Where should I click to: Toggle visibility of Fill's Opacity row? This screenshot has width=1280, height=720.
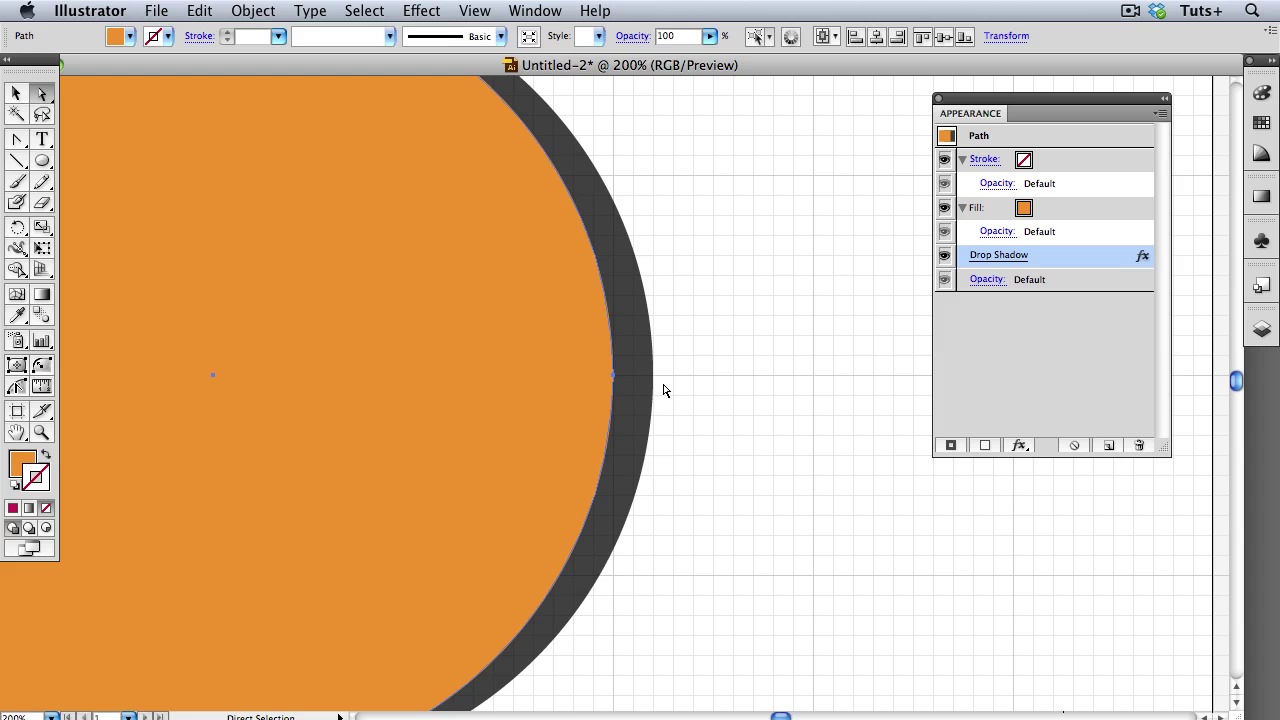(944, 231)
